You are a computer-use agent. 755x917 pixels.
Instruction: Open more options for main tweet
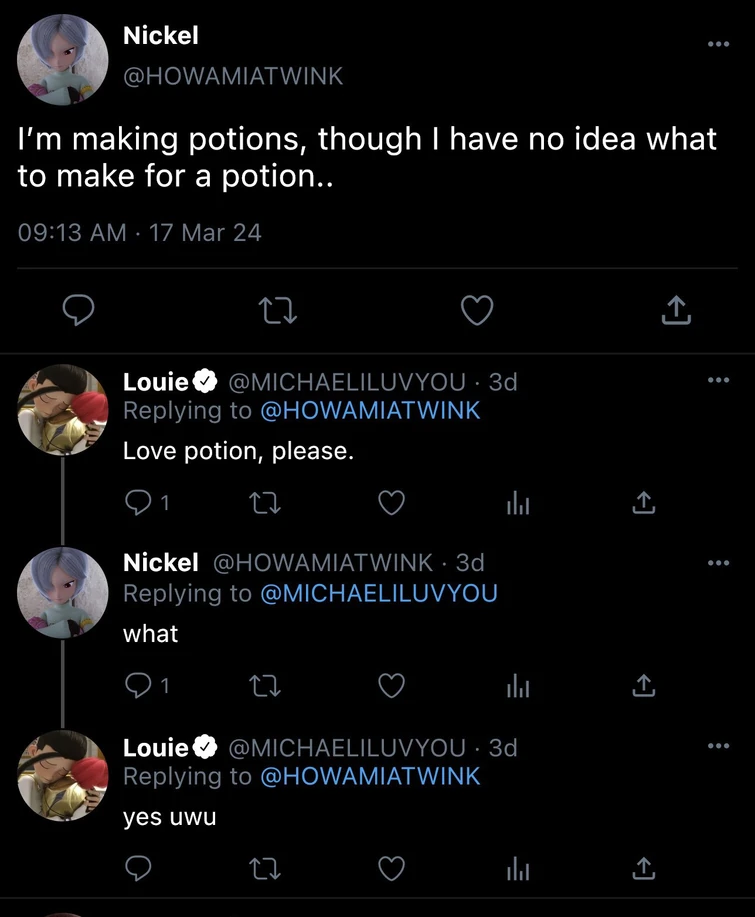coord(718,44)
